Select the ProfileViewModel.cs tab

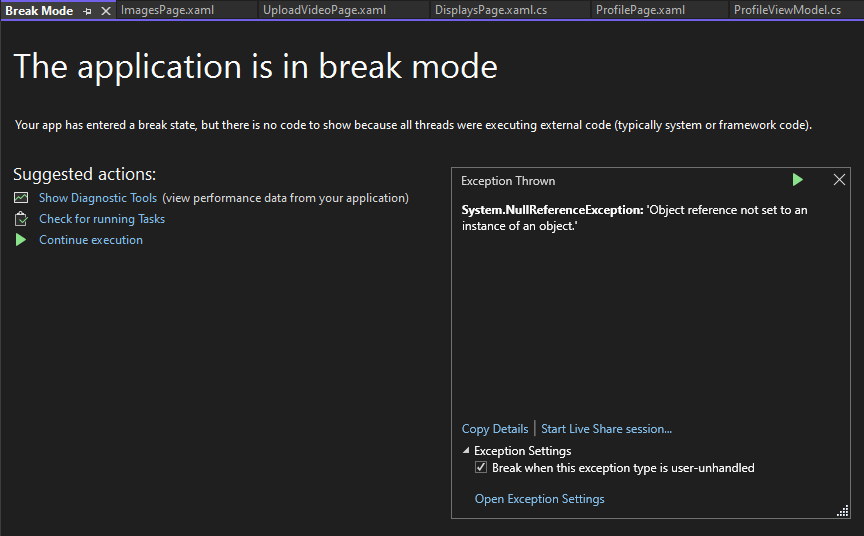click(787, 10)
